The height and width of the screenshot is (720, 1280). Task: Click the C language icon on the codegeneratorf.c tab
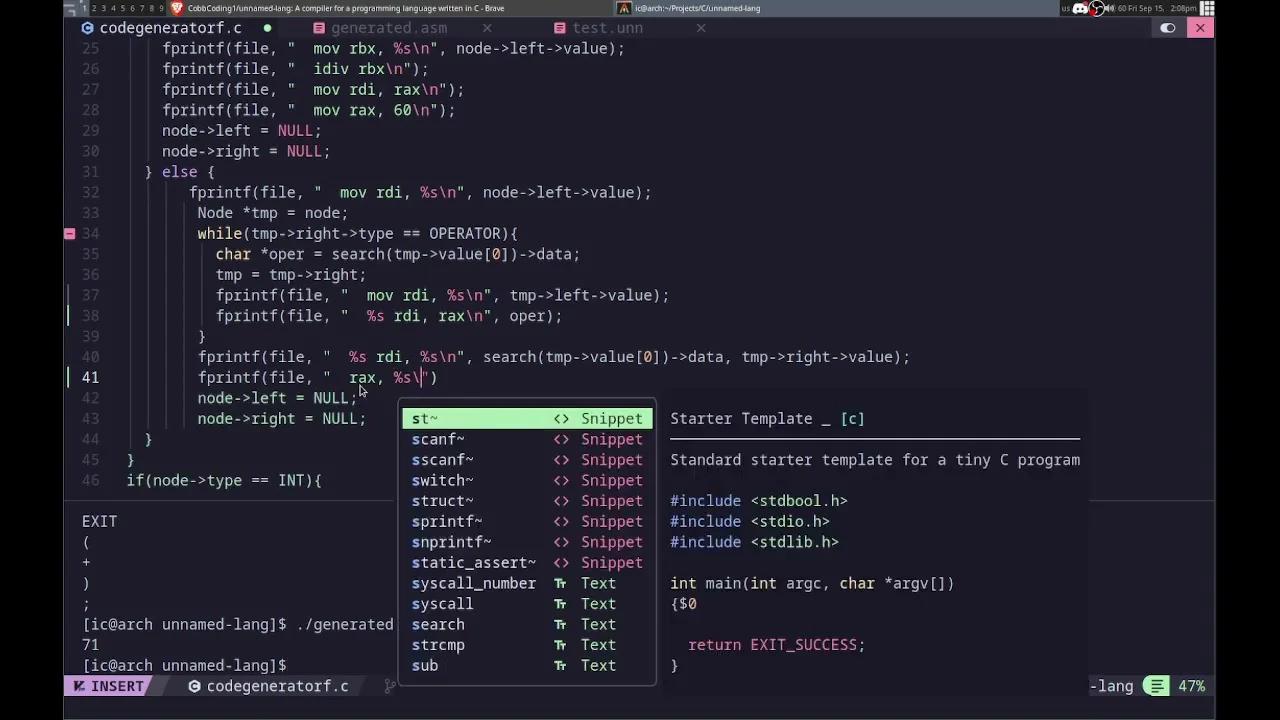(88, 28)
